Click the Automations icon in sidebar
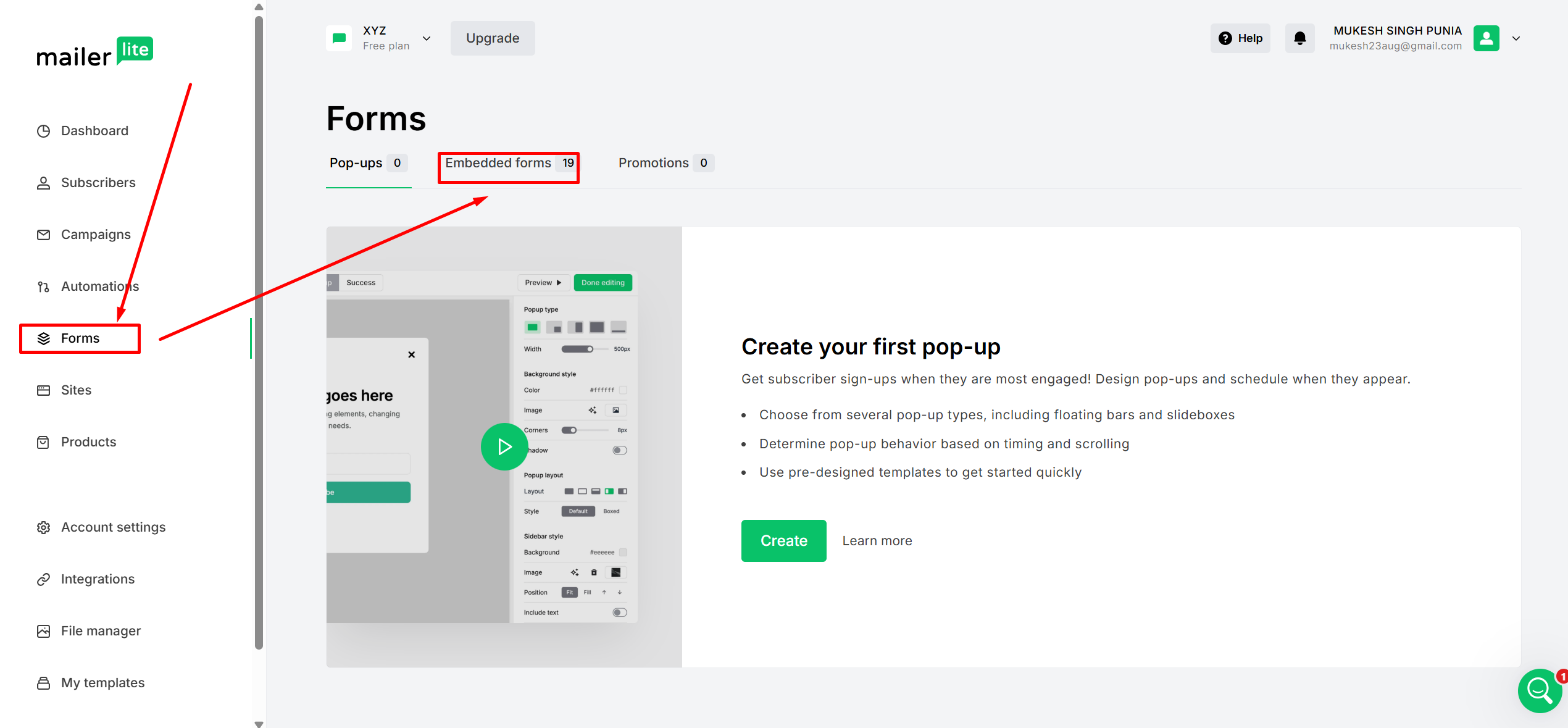This screenshot has height=728, width=1568. [43, 287]
